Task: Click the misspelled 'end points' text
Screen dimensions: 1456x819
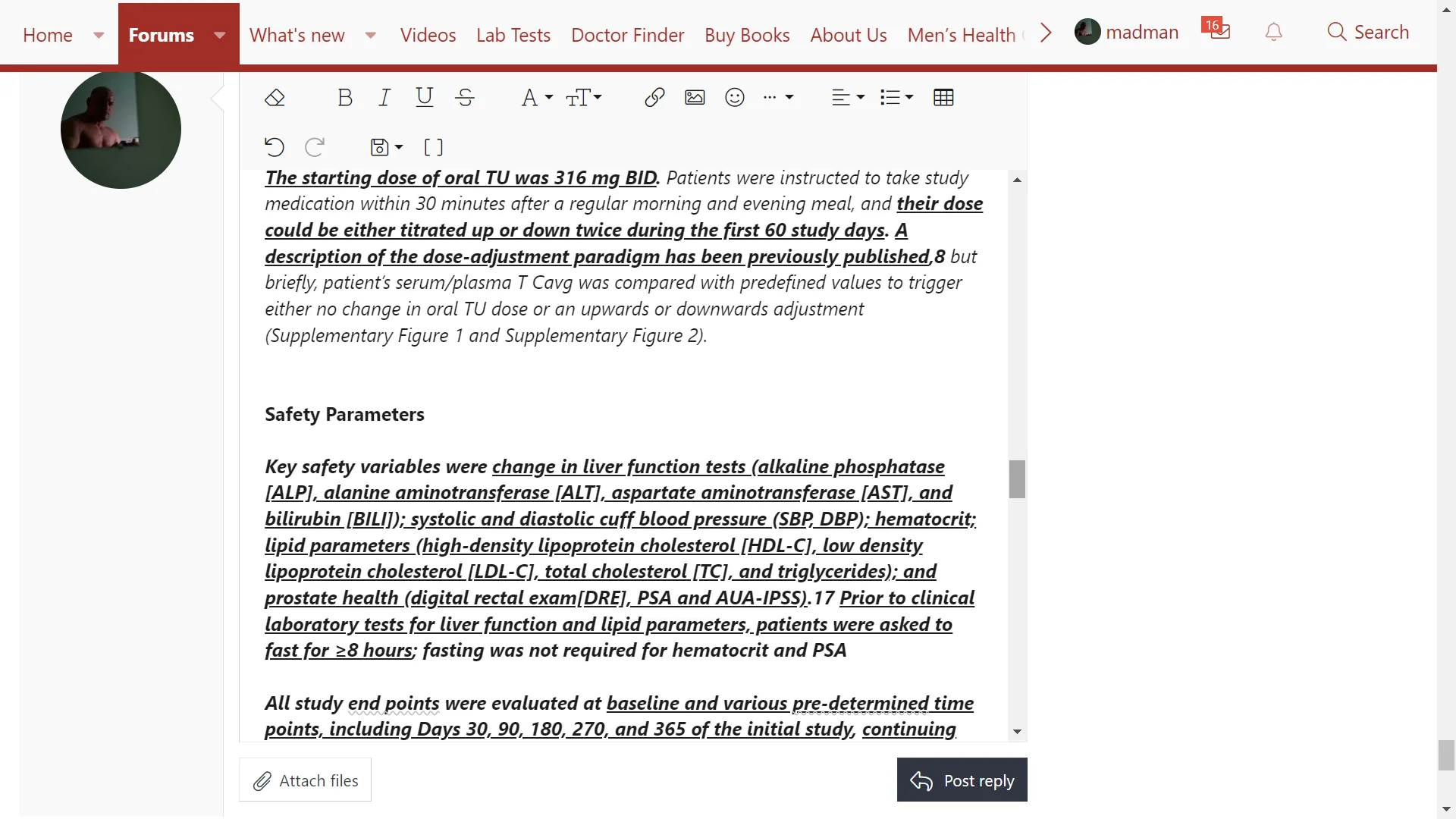Action: tap(394, 704)
